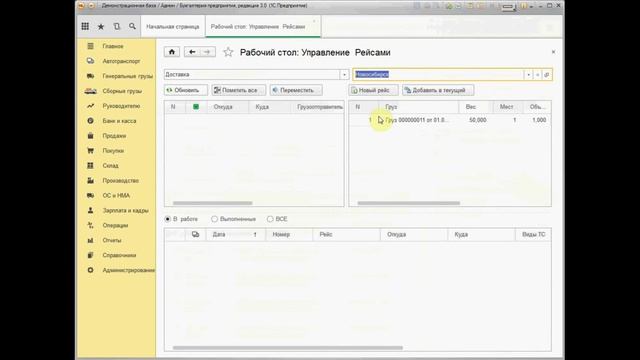Click the Переместить button
Viewport: 640px width, 360px height.
[296, 90]
